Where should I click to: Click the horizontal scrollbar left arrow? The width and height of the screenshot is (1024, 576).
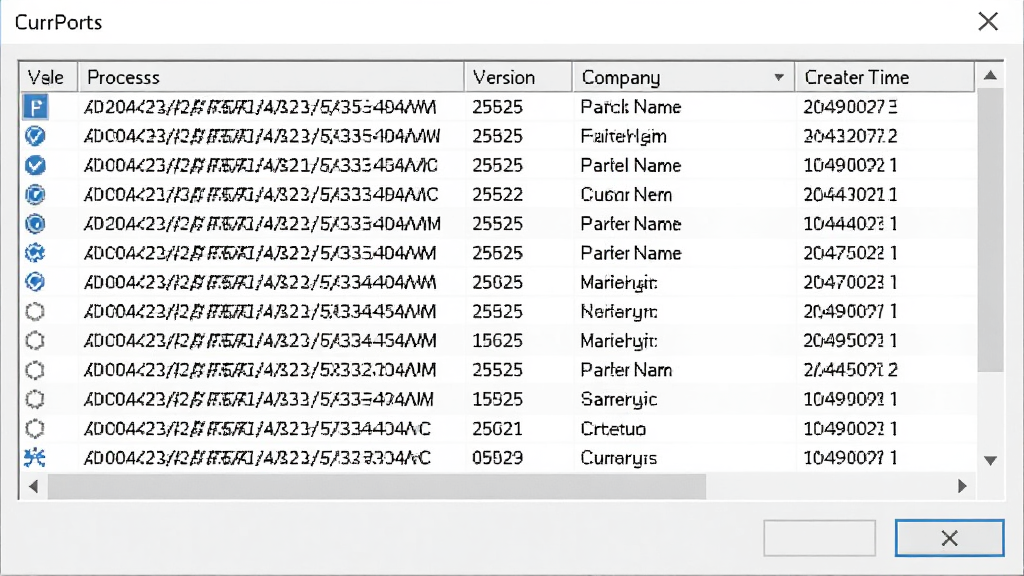(x=33, y=487)
